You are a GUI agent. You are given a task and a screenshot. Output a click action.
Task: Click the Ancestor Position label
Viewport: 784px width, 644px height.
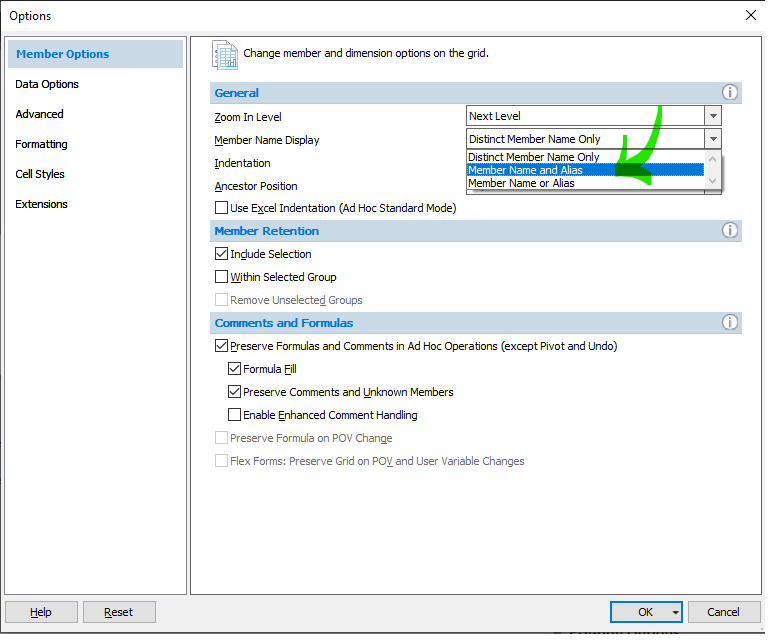(x=256, y=186)
